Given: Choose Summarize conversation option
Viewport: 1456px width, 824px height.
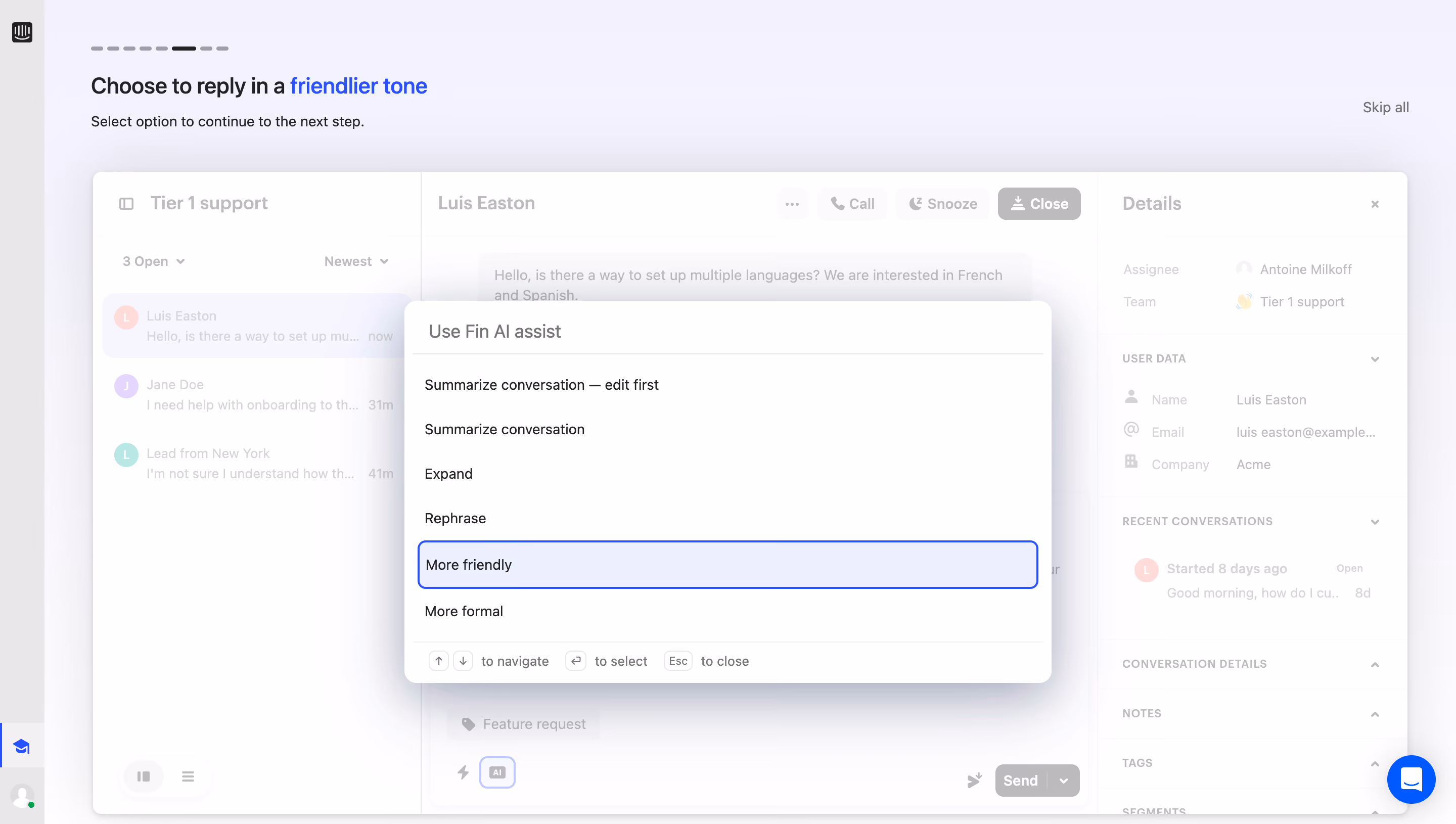Looking at the screenshot, I should pyautogui.click(x=727, y=430).
